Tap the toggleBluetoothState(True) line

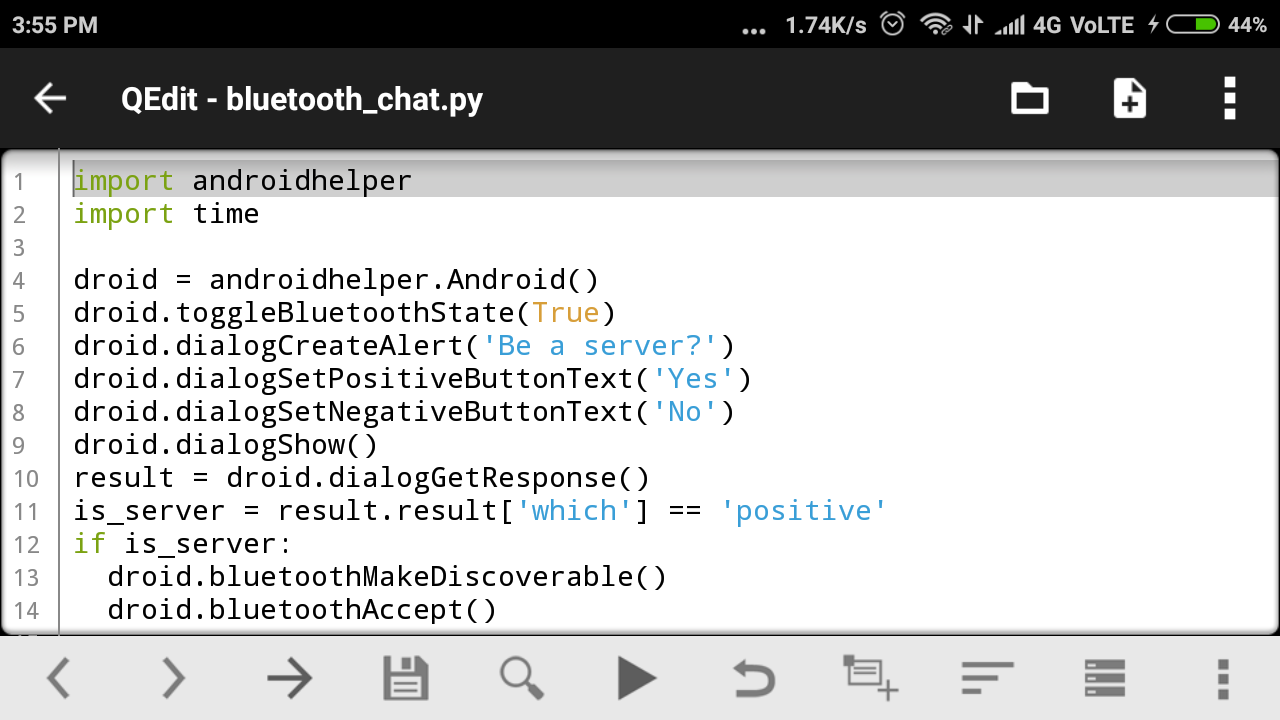click(x=344, y=313)
